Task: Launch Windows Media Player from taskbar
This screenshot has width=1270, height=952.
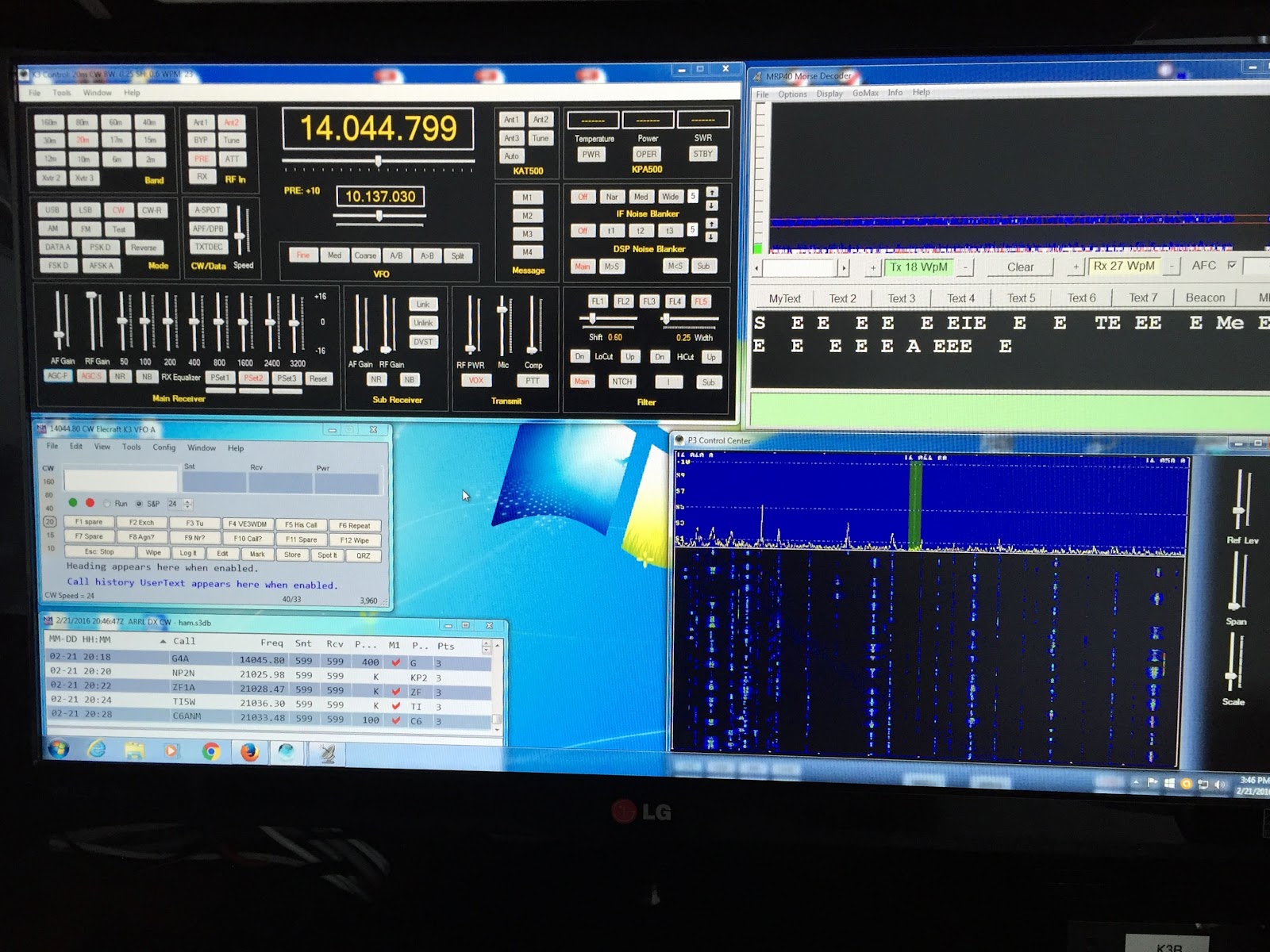Action: [171, 750]
